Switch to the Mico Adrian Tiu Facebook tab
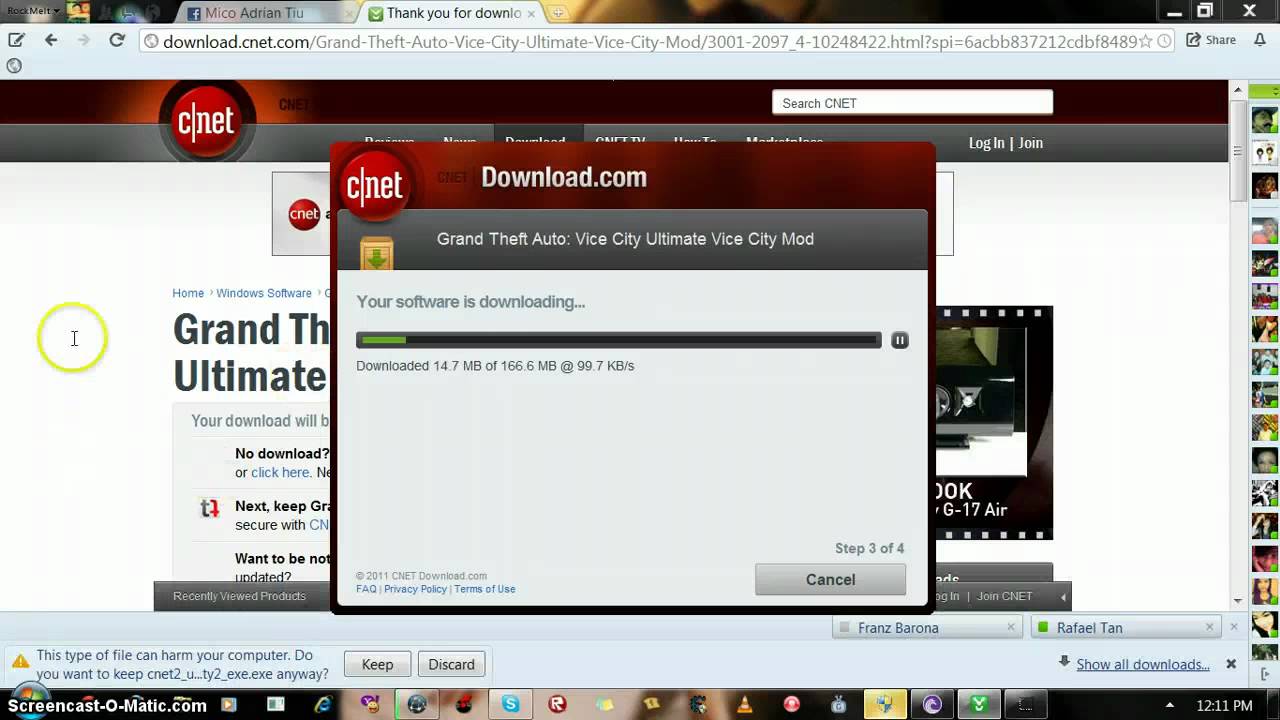The width and height of the screenshot is (1280, 720). [266, 13]
